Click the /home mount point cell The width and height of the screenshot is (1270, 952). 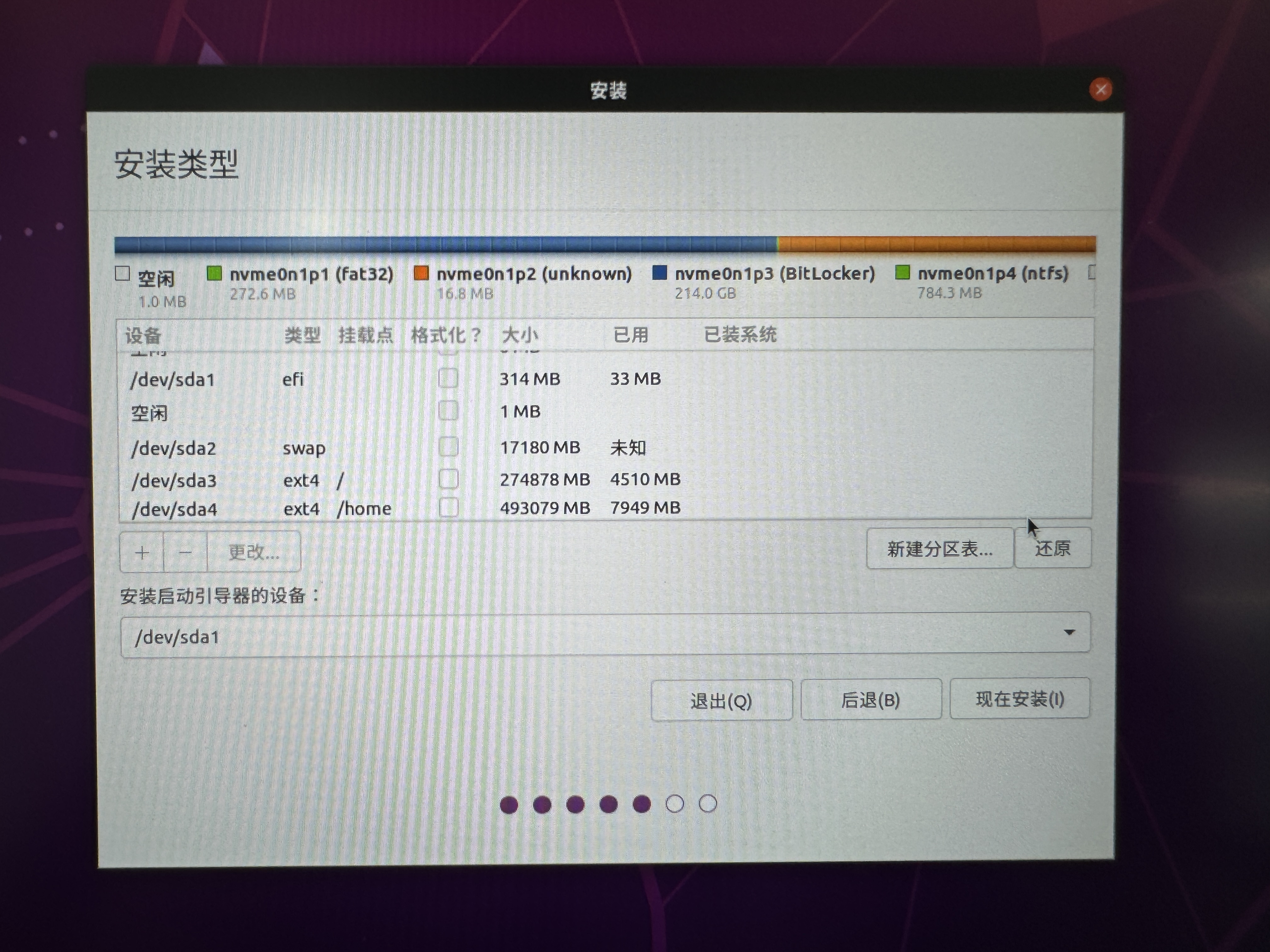pos(364,508)
